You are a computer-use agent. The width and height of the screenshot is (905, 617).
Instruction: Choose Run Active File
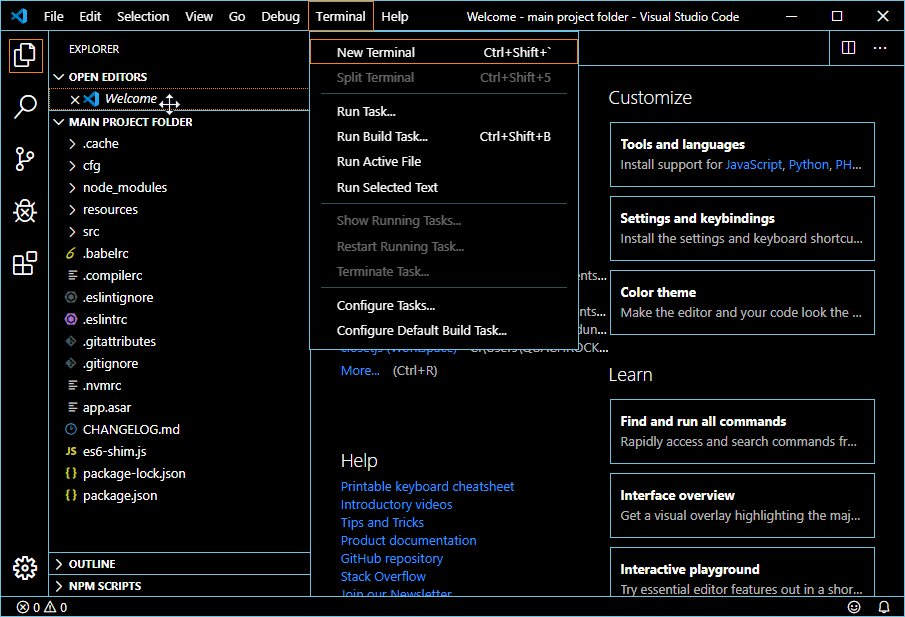(x=444, y=162)
